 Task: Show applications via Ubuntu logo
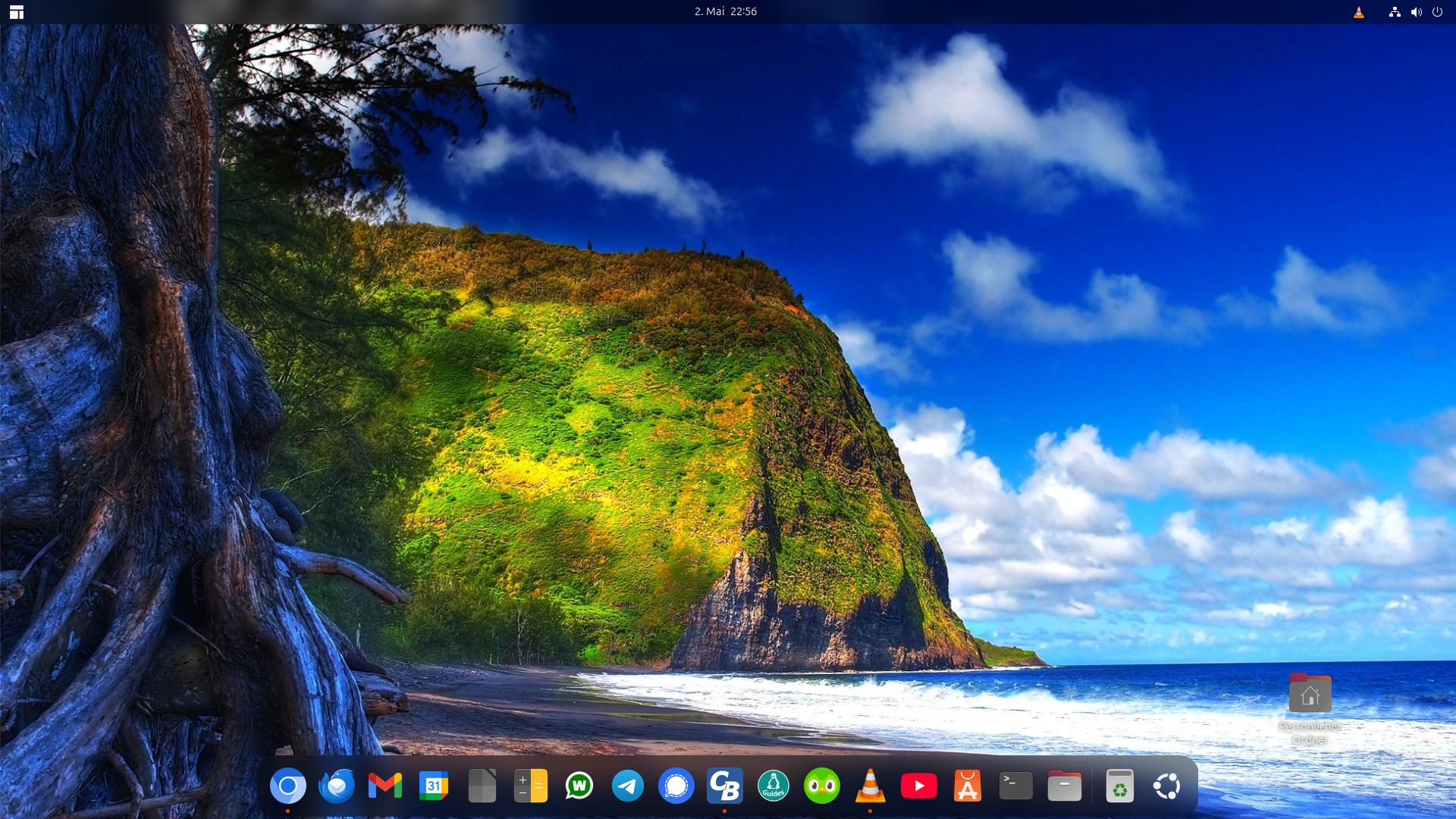coord(1167,786)
